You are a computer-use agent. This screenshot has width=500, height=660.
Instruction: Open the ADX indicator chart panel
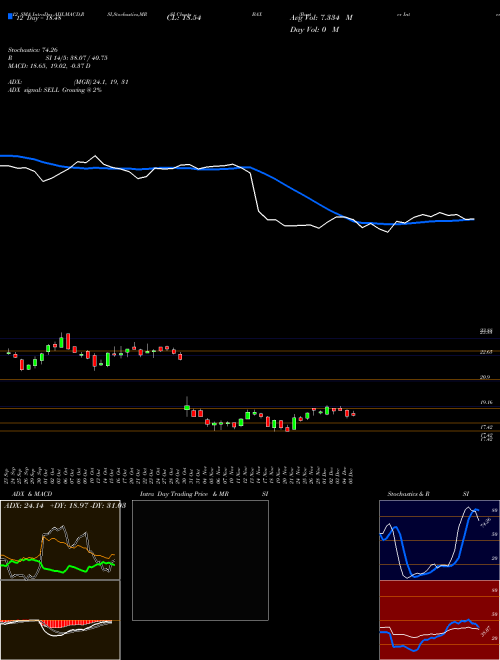click(60, 540)
